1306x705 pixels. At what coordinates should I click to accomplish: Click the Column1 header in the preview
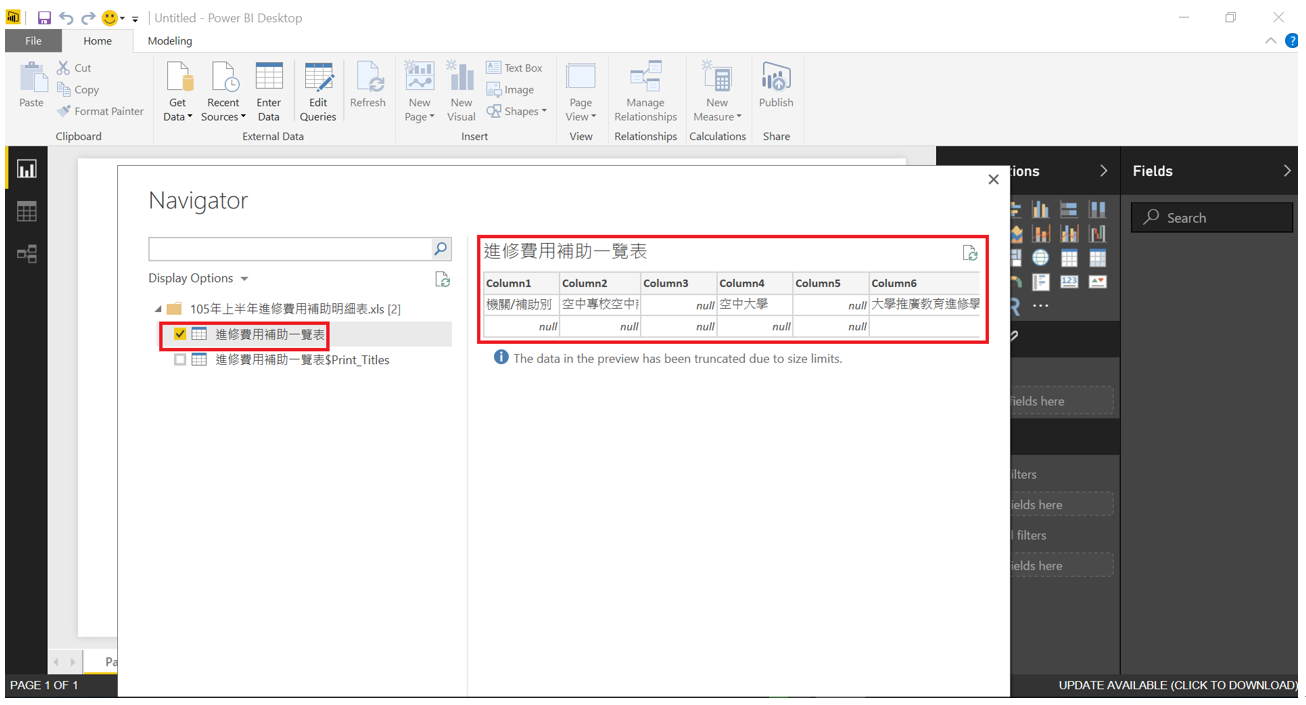(521, 283)
